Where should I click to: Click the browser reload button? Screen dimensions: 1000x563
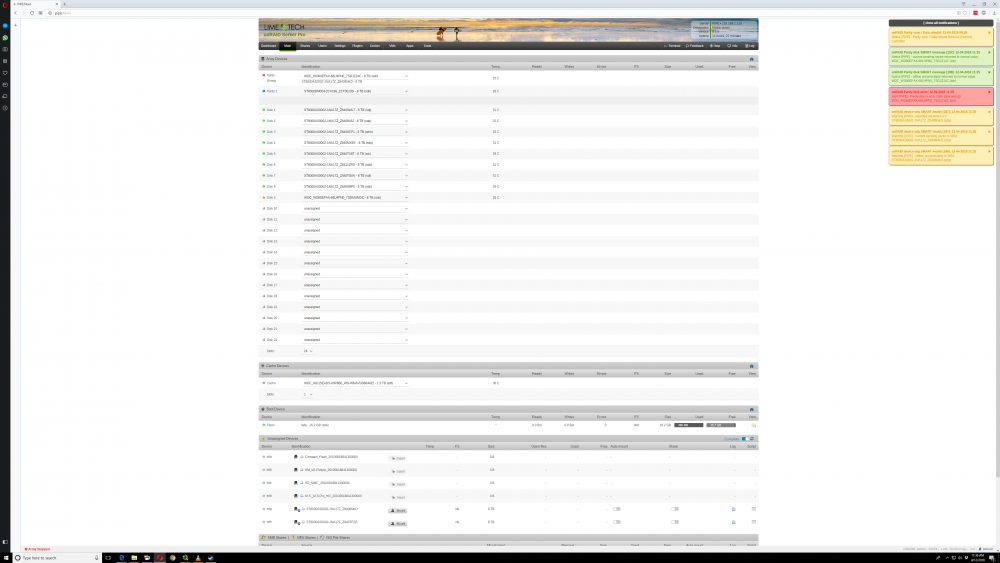tap(32, 13)
